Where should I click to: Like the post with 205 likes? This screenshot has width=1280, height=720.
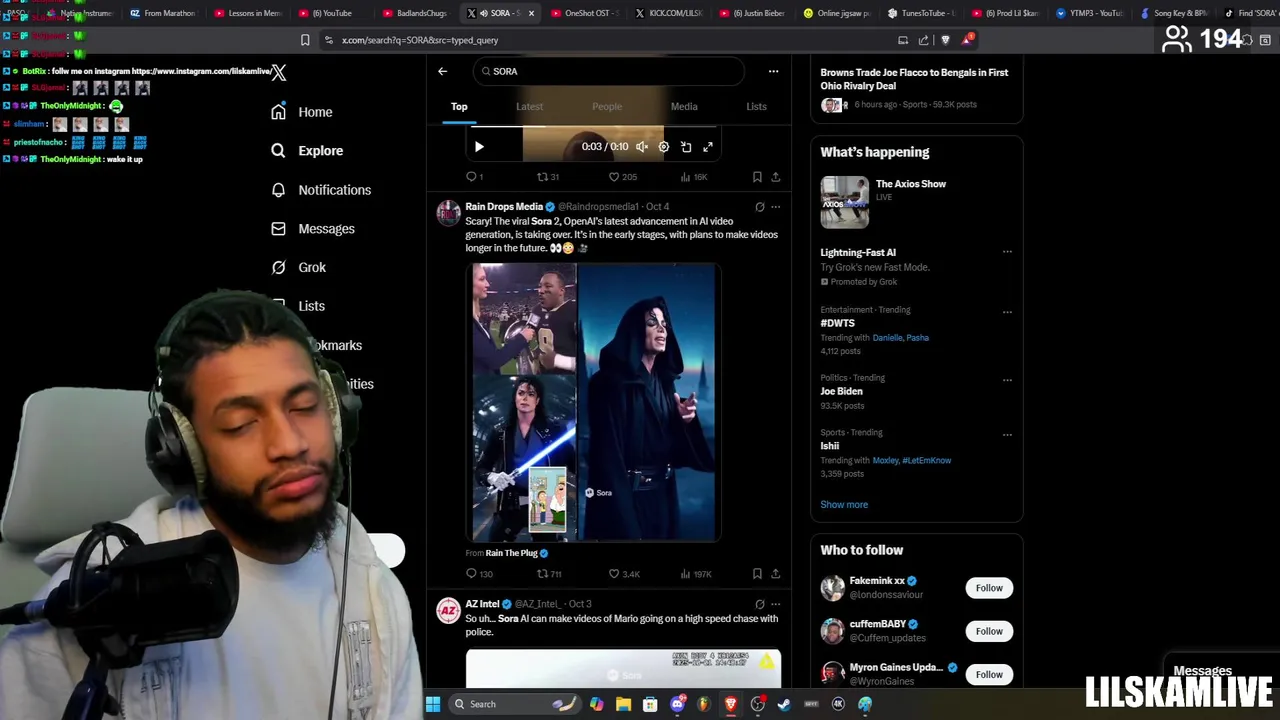(x=623, y=177)
